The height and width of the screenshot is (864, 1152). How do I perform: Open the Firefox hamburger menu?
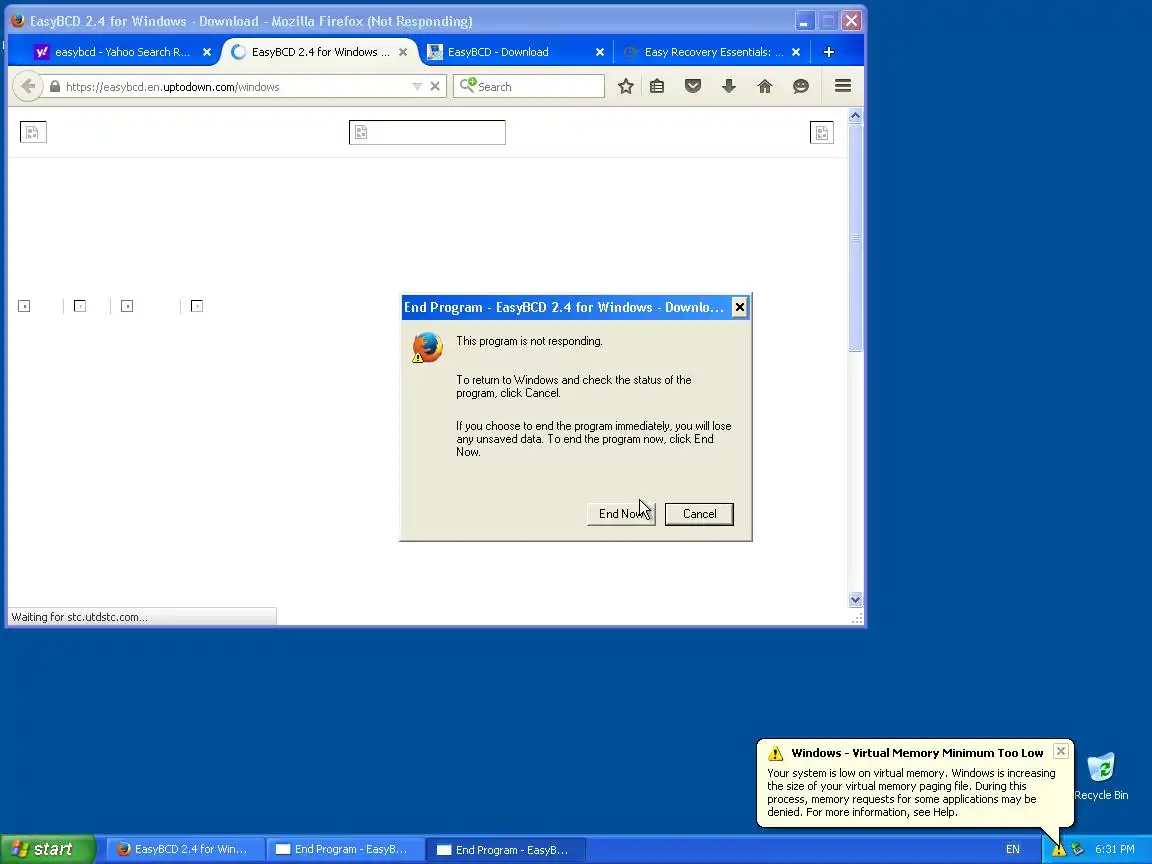(x=843, y=86)
